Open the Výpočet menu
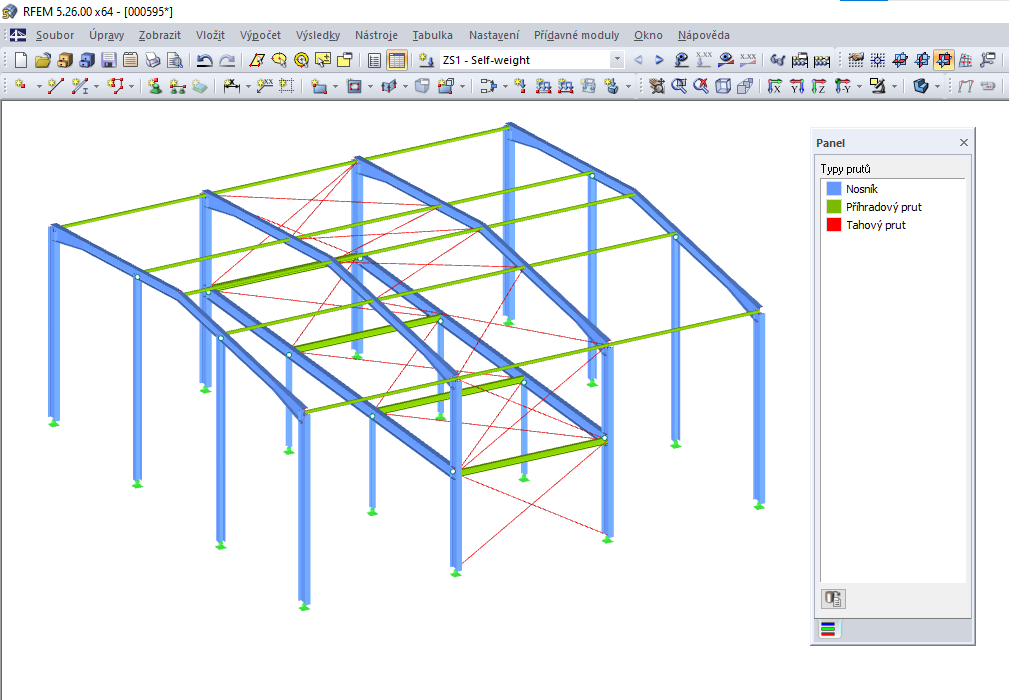 [x=261, y=35]
